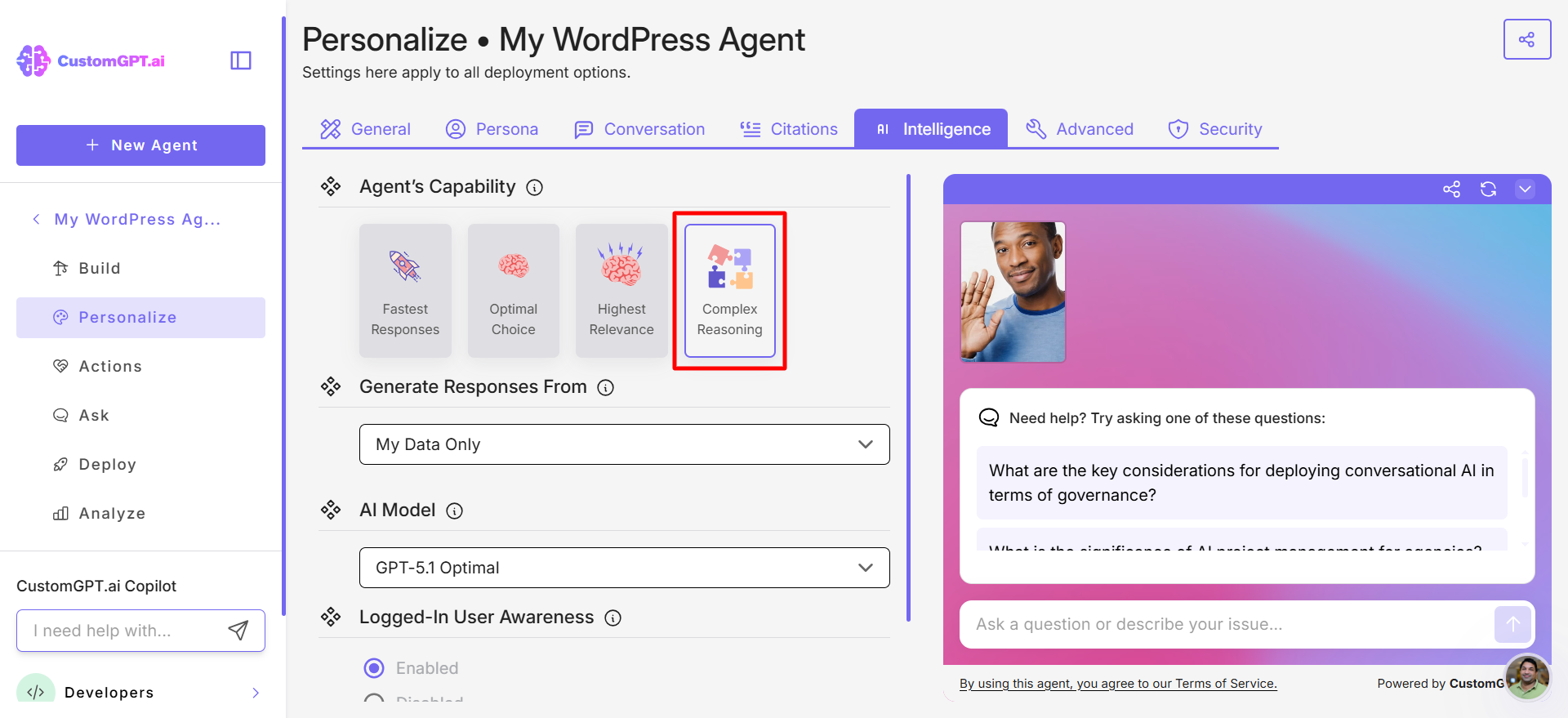Open the Build sidebar item
Screen dimensions: 1568x718
click(x=140, y=268)
